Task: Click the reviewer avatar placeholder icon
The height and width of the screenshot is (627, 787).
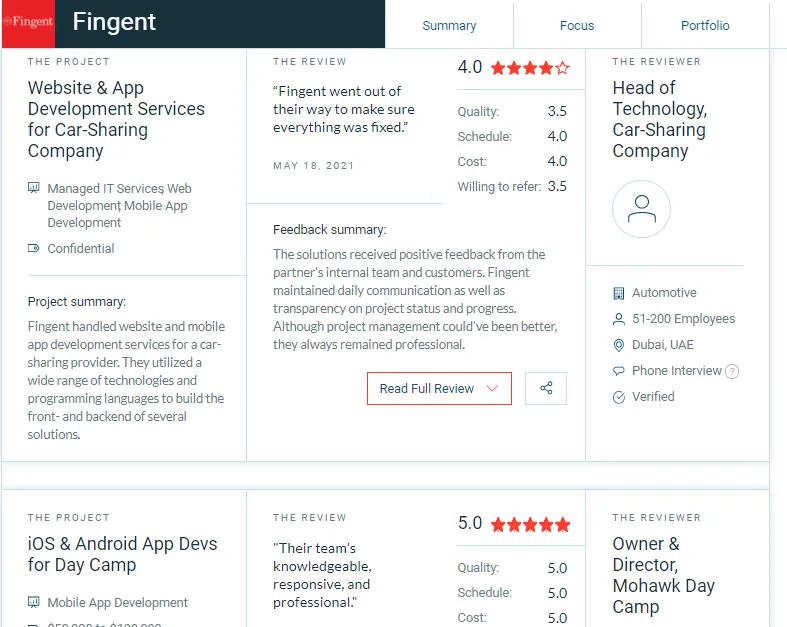Action: point(641,209)
